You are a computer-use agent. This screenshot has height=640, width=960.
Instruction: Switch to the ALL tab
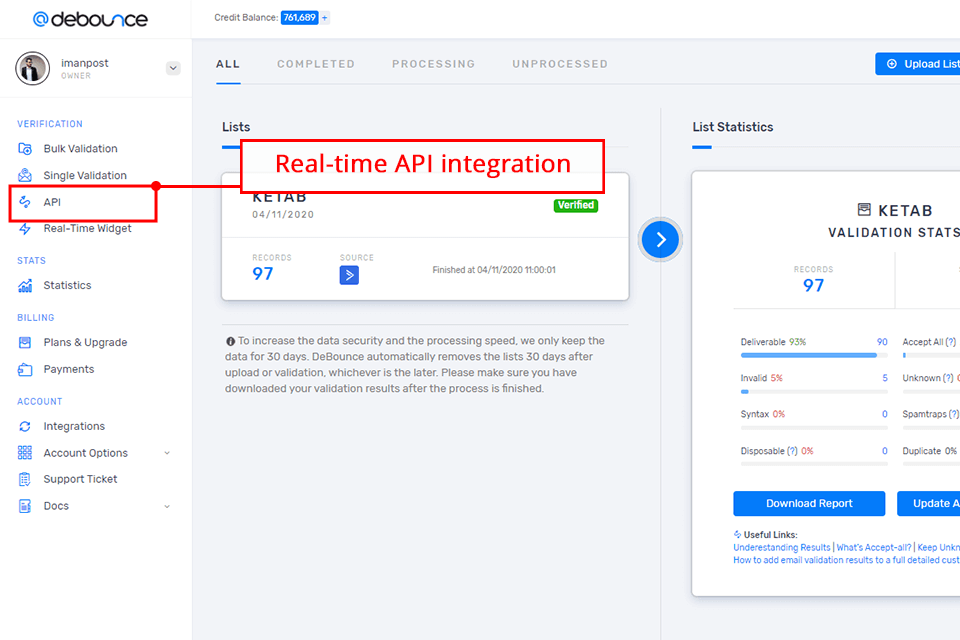228,64
